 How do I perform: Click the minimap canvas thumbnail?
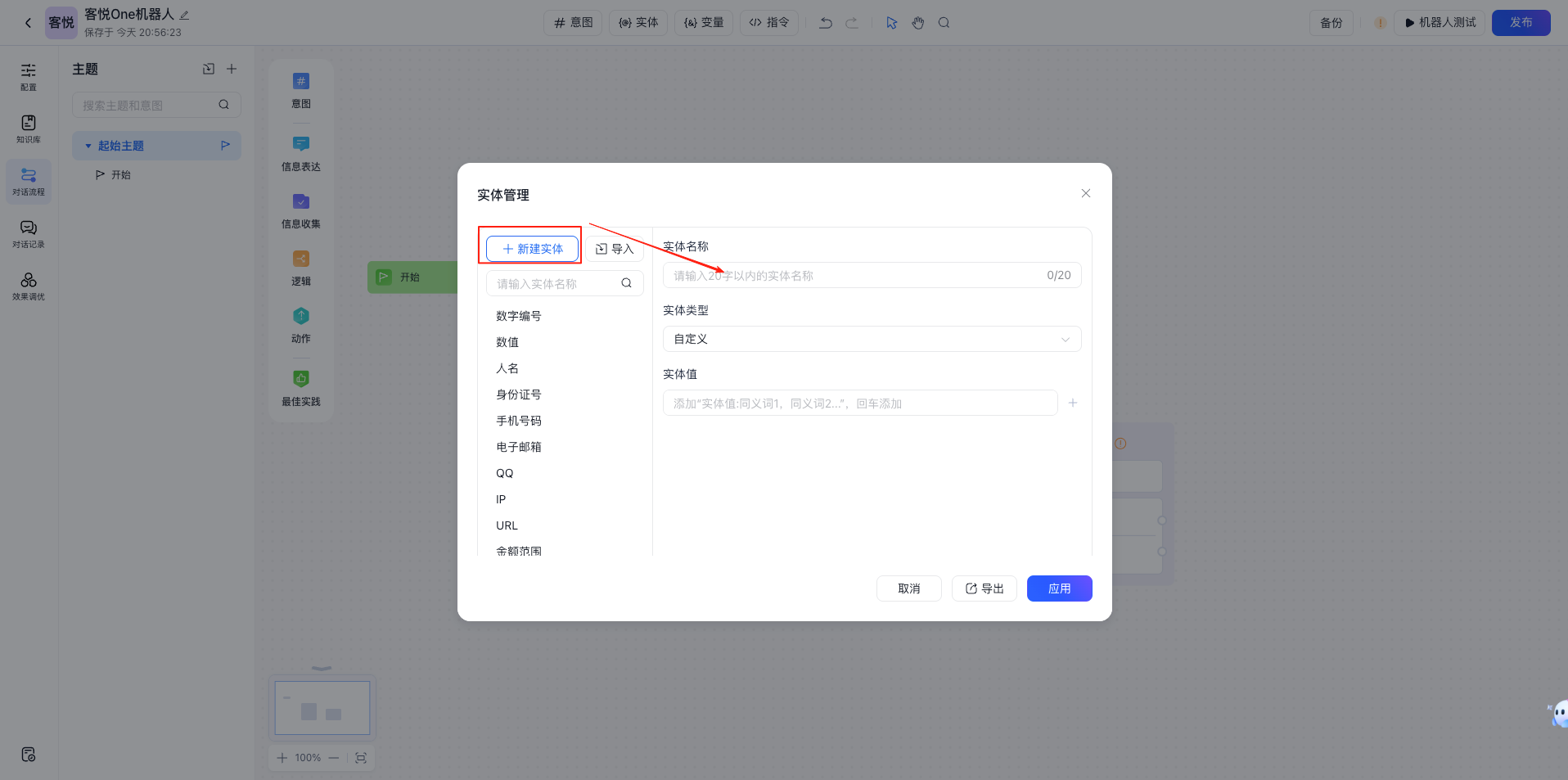point(322,708)
